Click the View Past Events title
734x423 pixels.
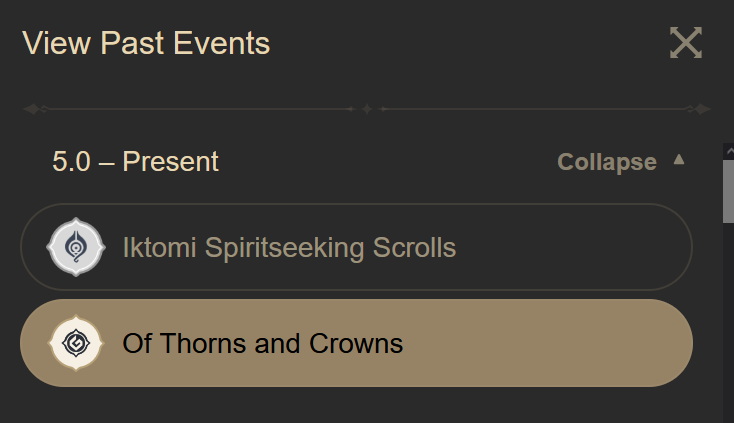click(x=146, y=43)
